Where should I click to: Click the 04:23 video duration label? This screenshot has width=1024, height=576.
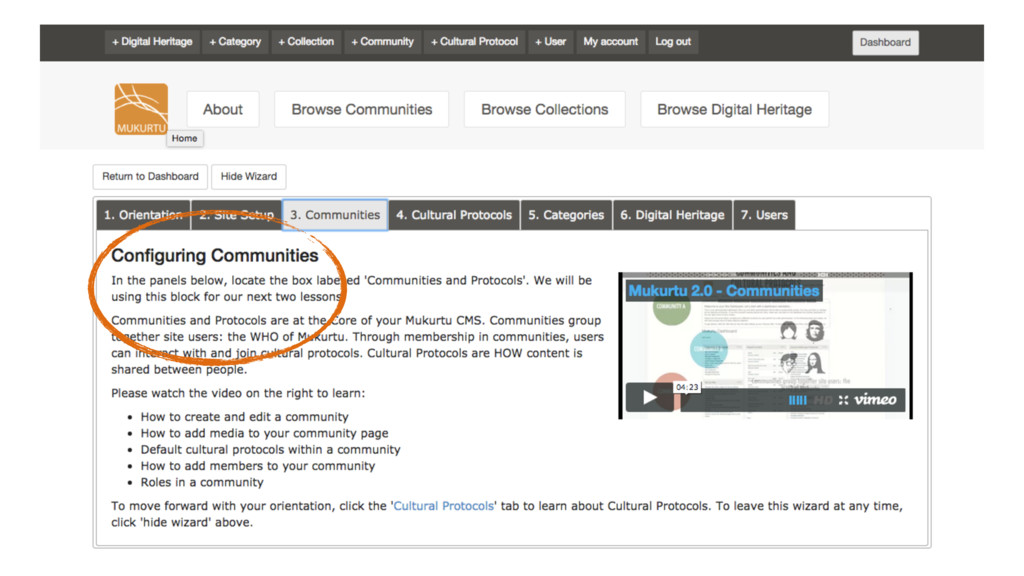coord(687,387)
